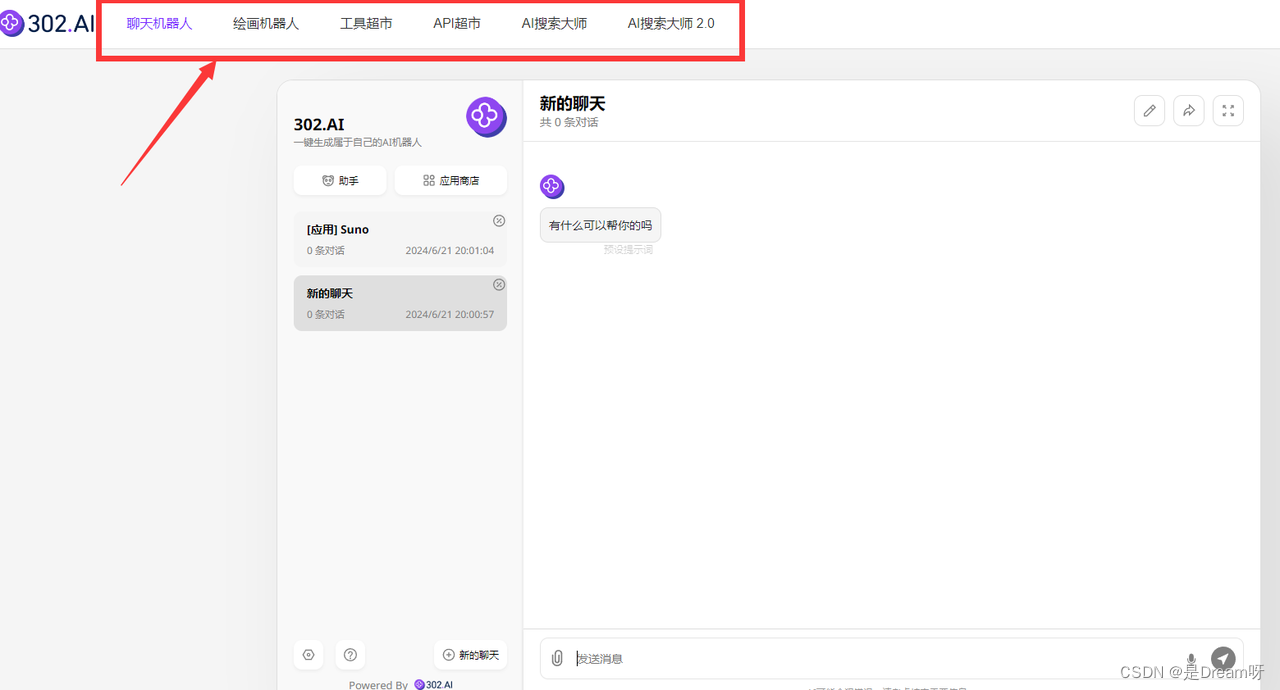Click the bot avatar in conversation
The width and height of the screenshot is (1280, 690).
(x=552, y=186)
